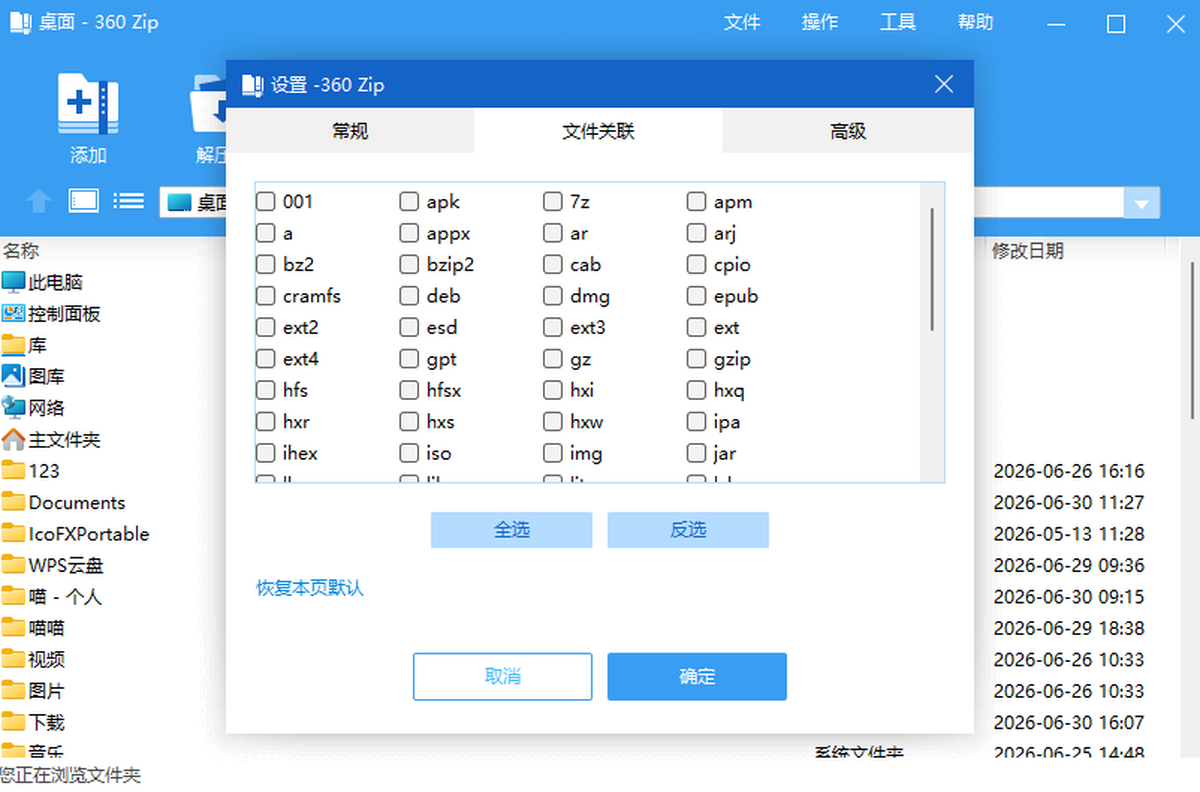The height and width of the screenshot is (792, 1200).
Task: Check the 7z checkbox
Action: (553, 202)
